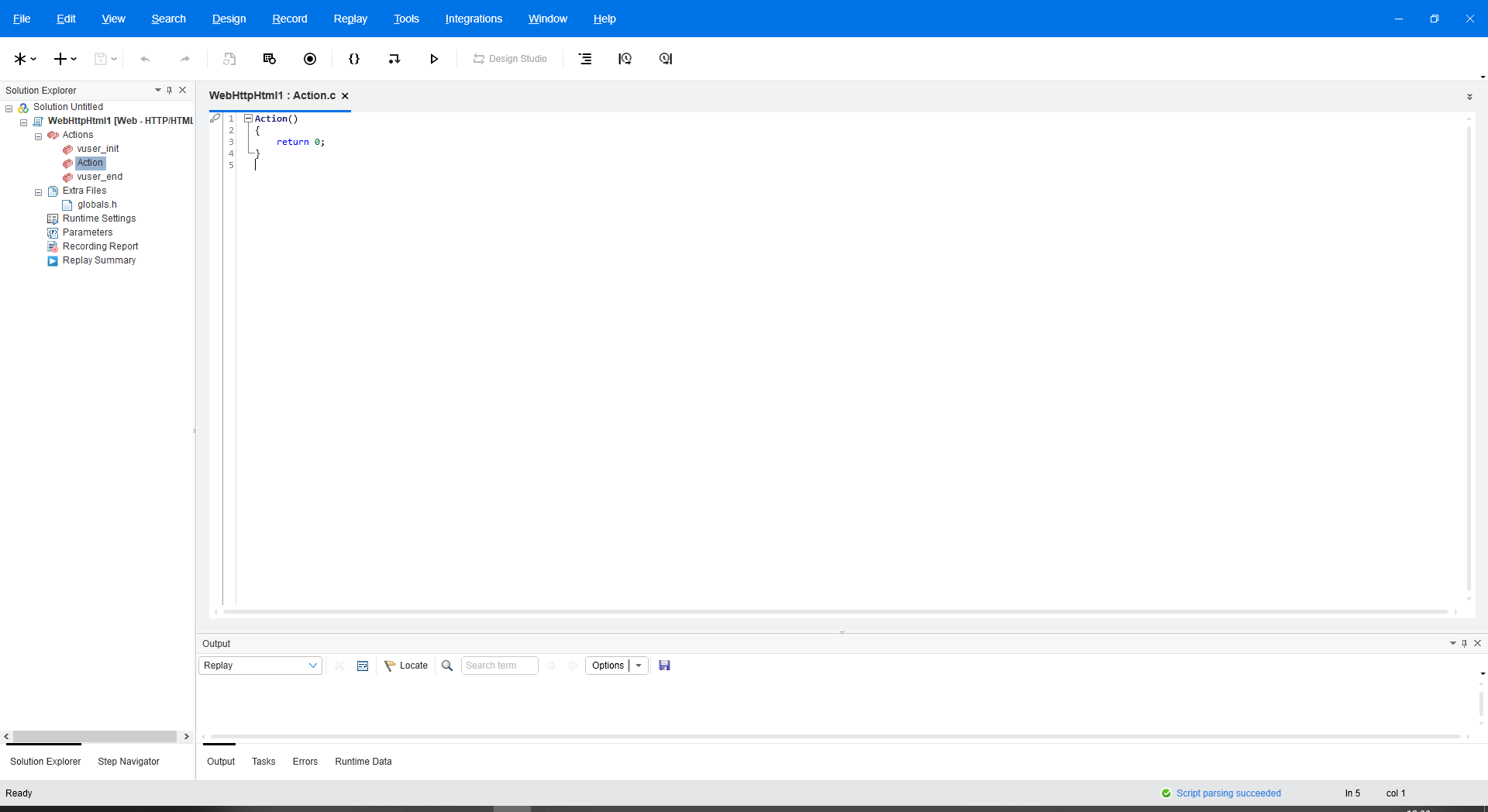Open the Design menu
Screen dimensions: 1488x812
coord(229,19)
